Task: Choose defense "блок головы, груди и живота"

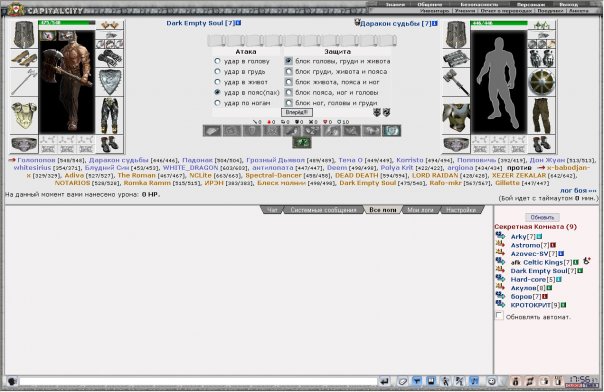Action: [289, 61]
